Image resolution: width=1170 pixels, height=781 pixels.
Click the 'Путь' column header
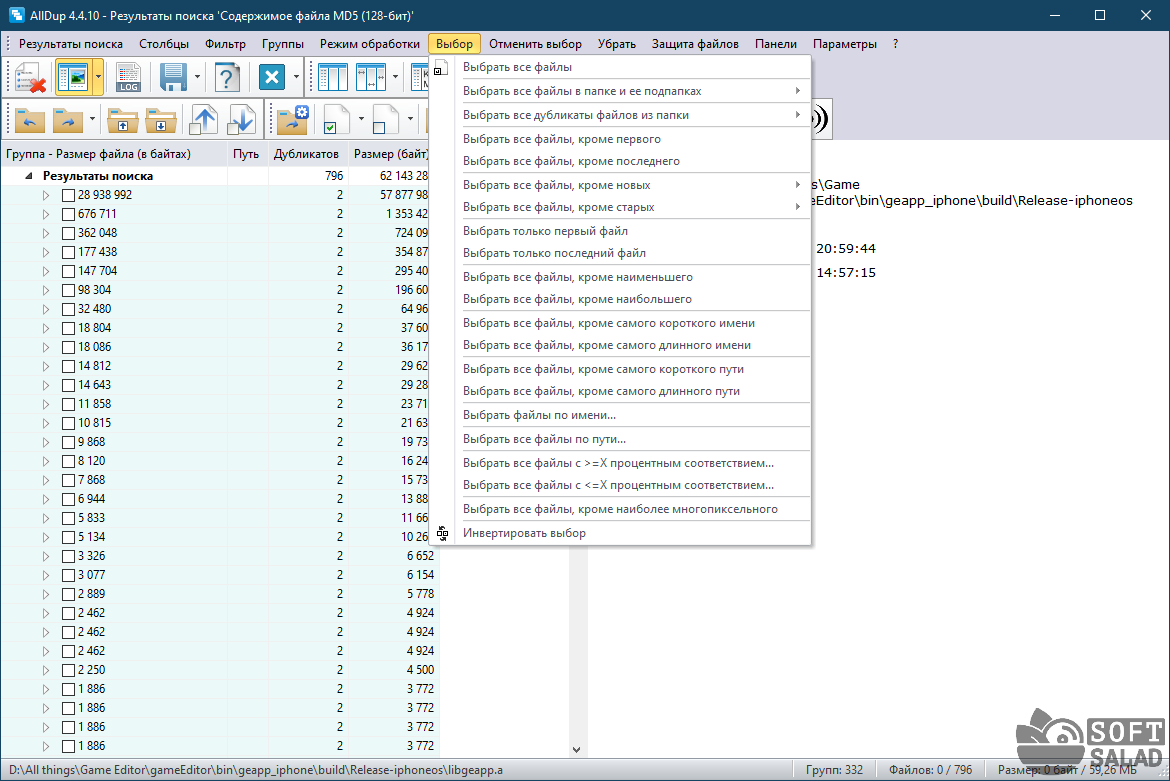[246, 154]
